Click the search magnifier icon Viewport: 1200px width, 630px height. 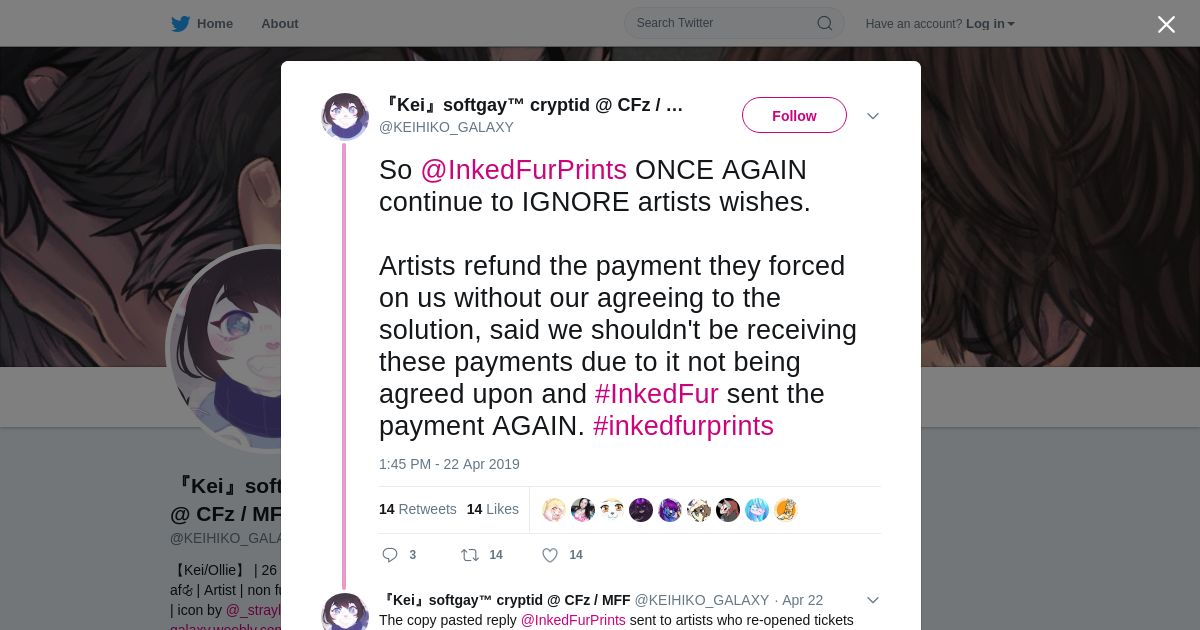(x=824, y=23)
